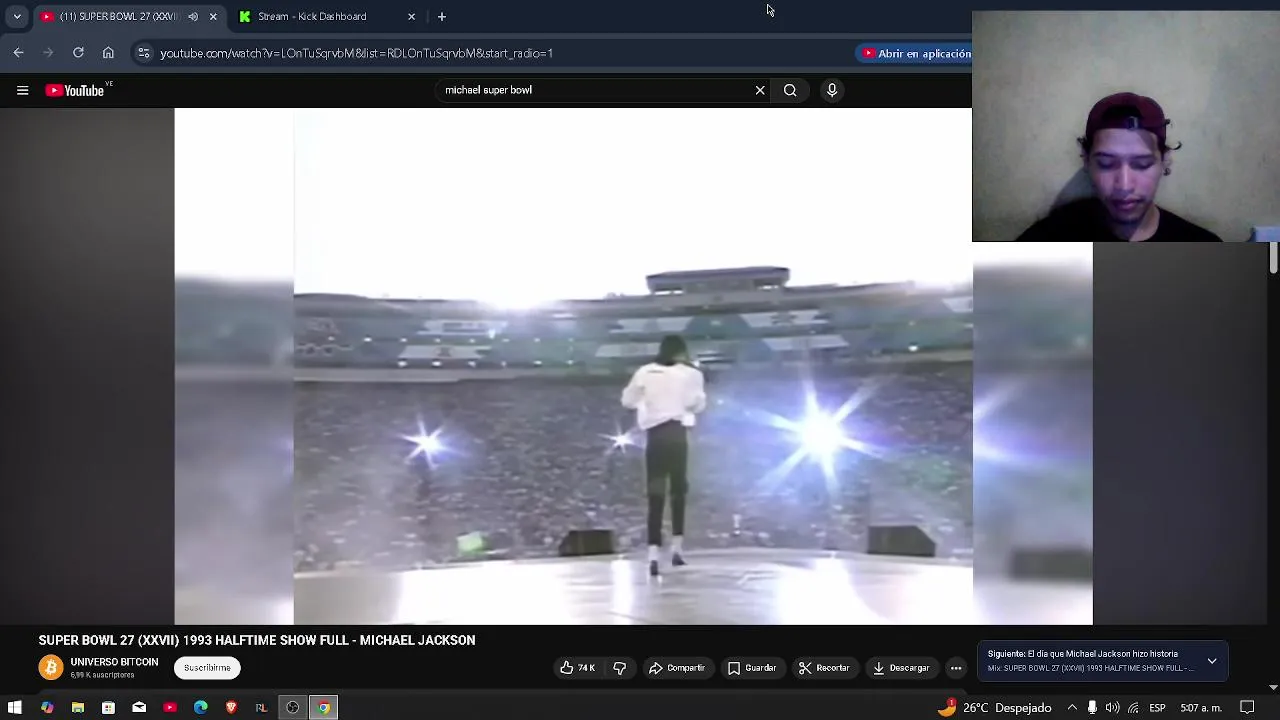Close the Kick Dashboard tab
The width and height of the screenshot is (1280, 720).
pyautogui.click(x=411, y=16)
